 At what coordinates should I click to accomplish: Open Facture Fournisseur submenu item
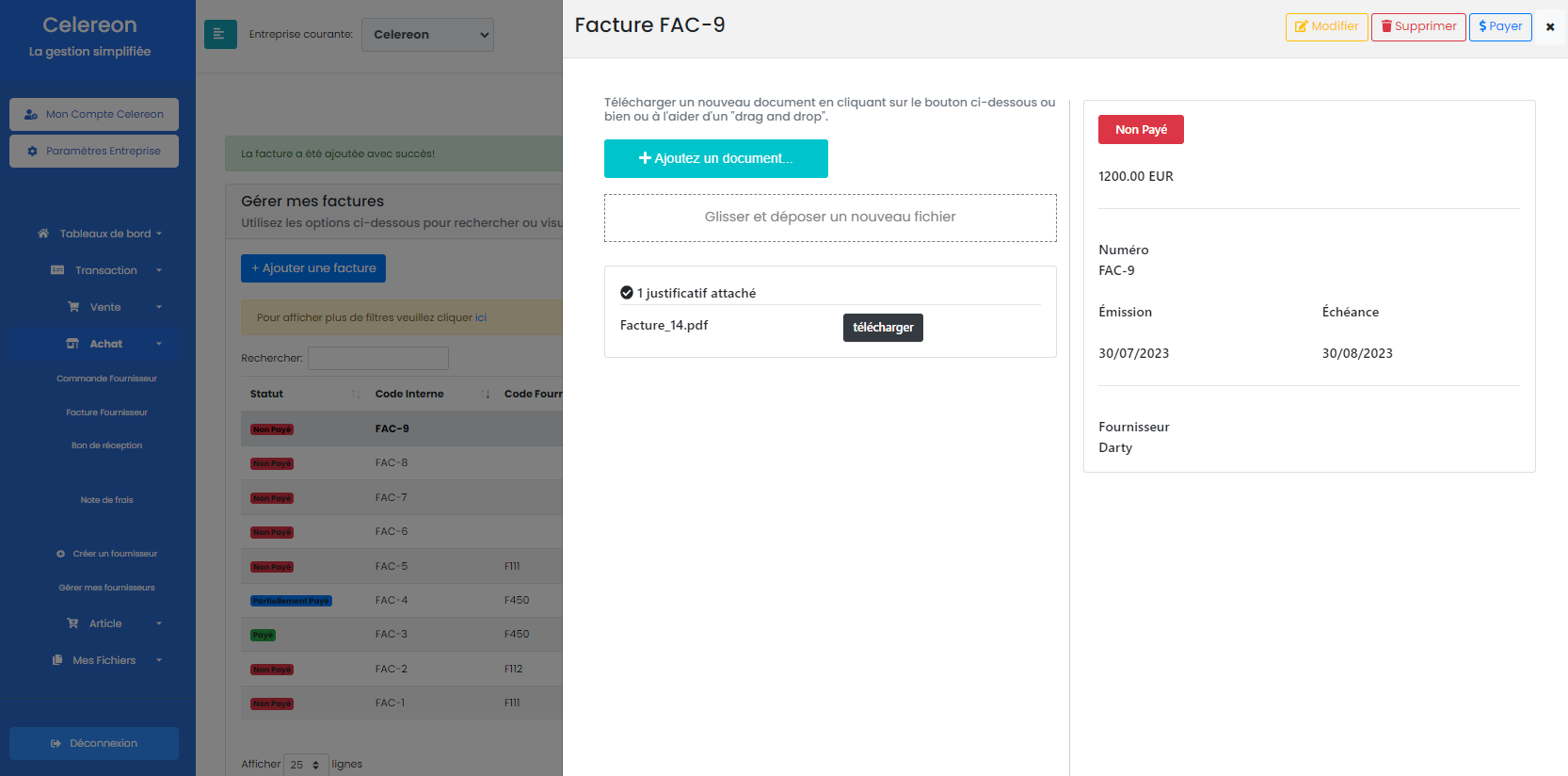pos(106,412)
